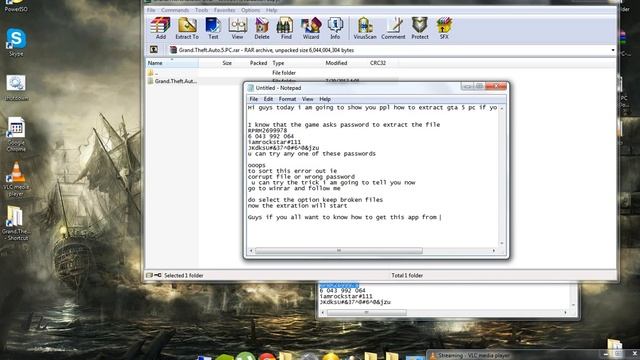Select the Grand.Theft.Aut... folder row
The image size is (640, 360).
(x=172, y=81)
